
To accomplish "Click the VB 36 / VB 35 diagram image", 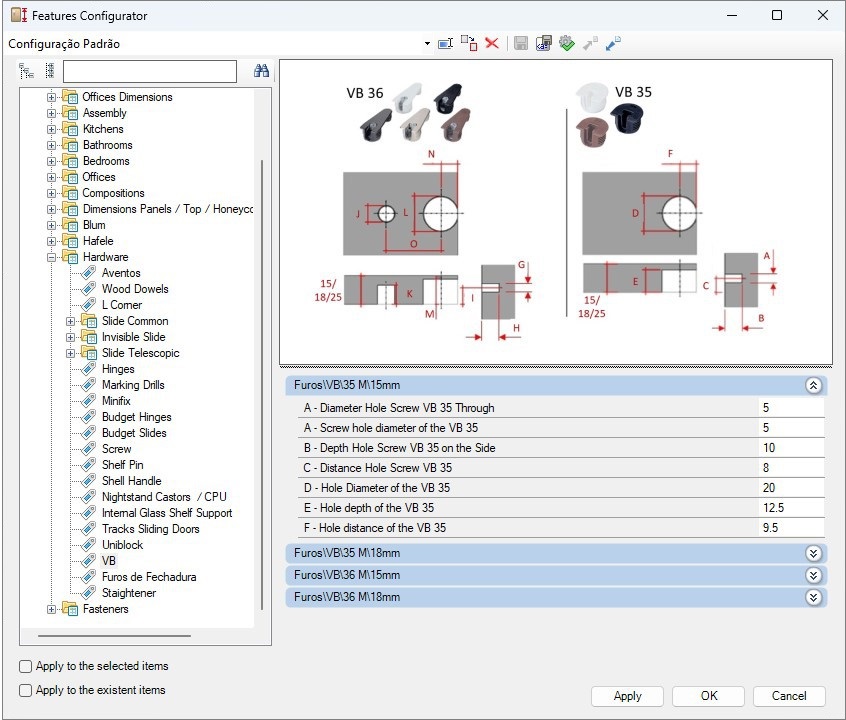I will tap(556, 212).
